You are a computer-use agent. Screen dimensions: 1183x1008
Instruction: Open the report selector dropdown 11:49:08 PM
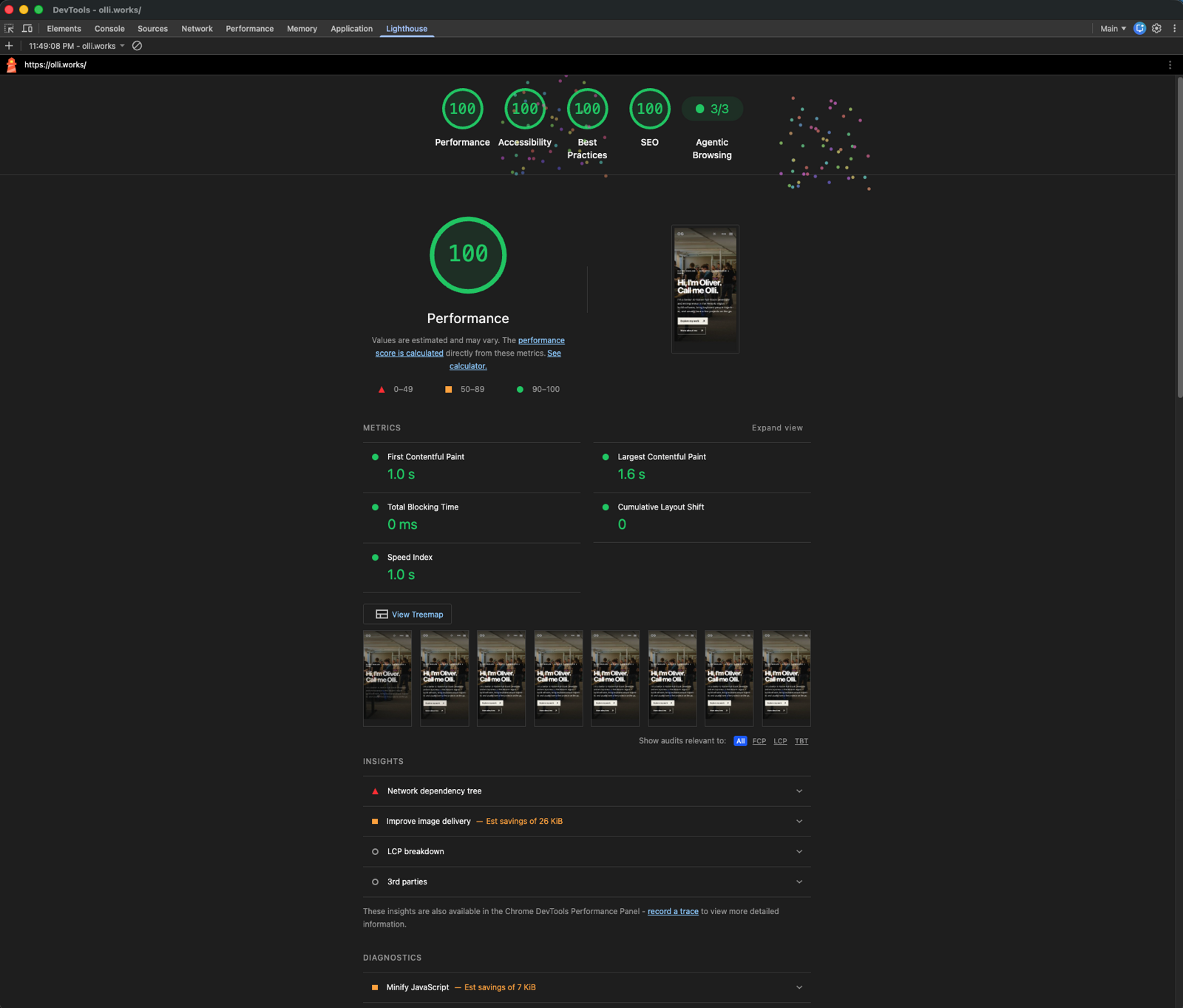(x=77, y=46)
